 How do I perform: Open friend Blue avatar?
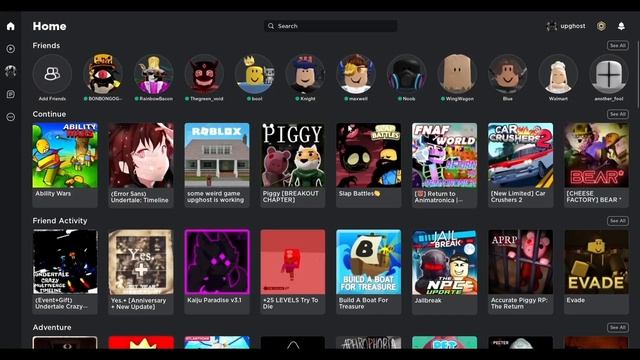coord(508,74)
